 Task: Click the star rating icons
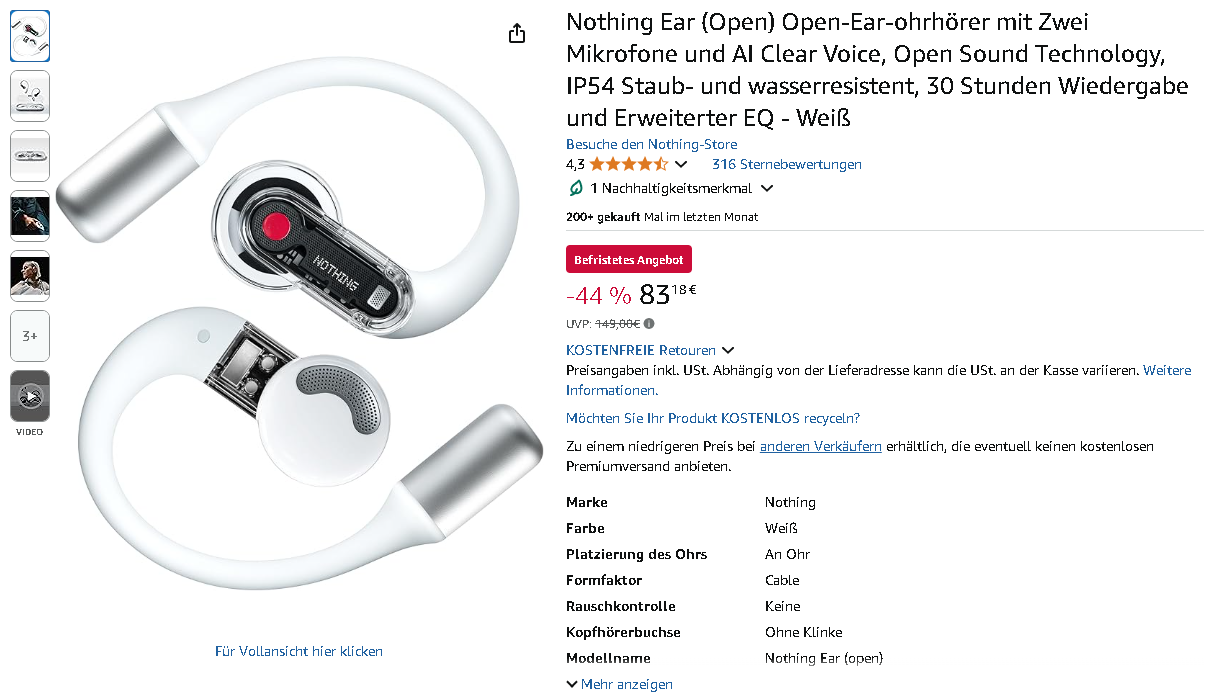pyautogui.click(x=628, y=164)
